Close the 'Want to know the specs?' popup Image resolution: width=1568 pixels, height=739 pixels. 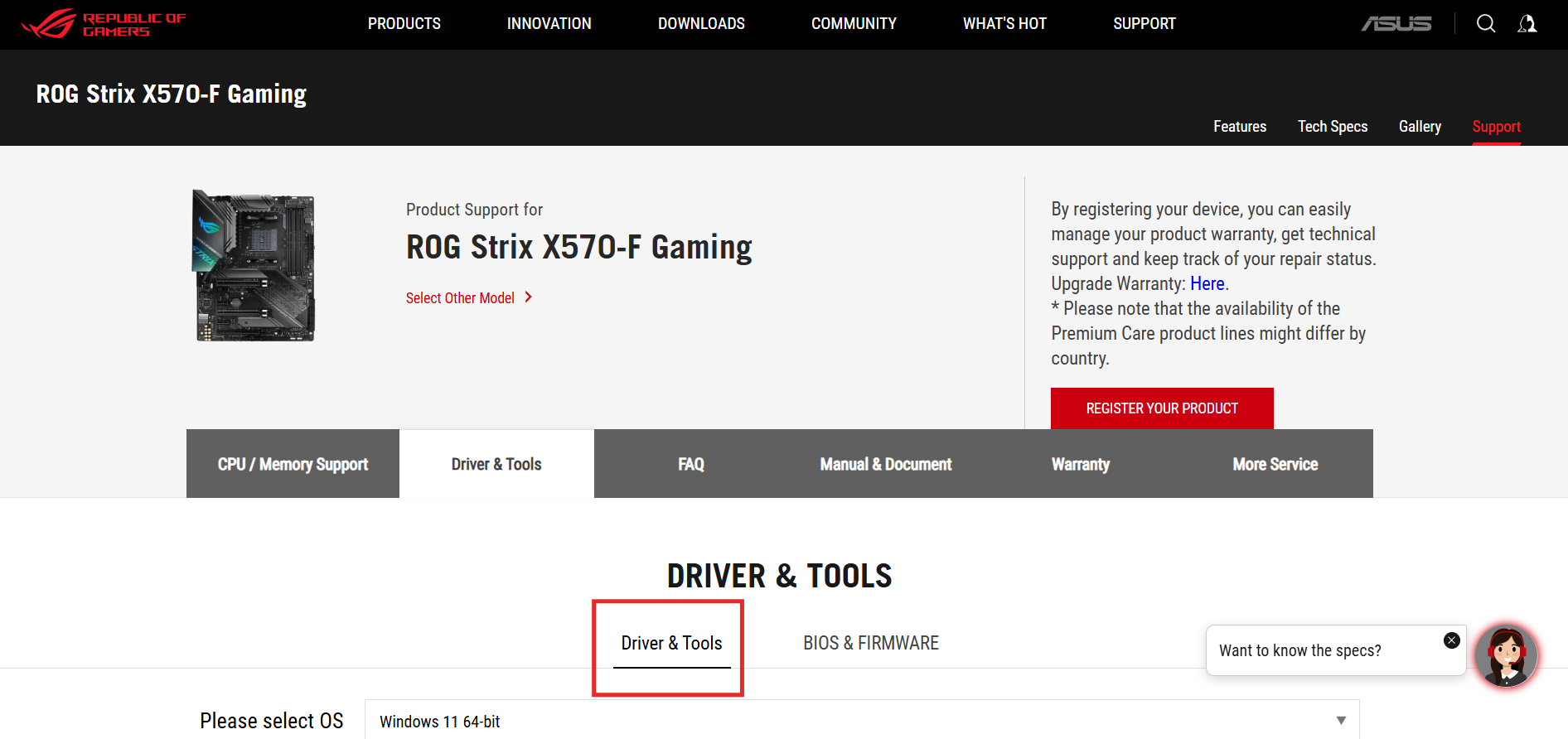tap(1452, 640)
